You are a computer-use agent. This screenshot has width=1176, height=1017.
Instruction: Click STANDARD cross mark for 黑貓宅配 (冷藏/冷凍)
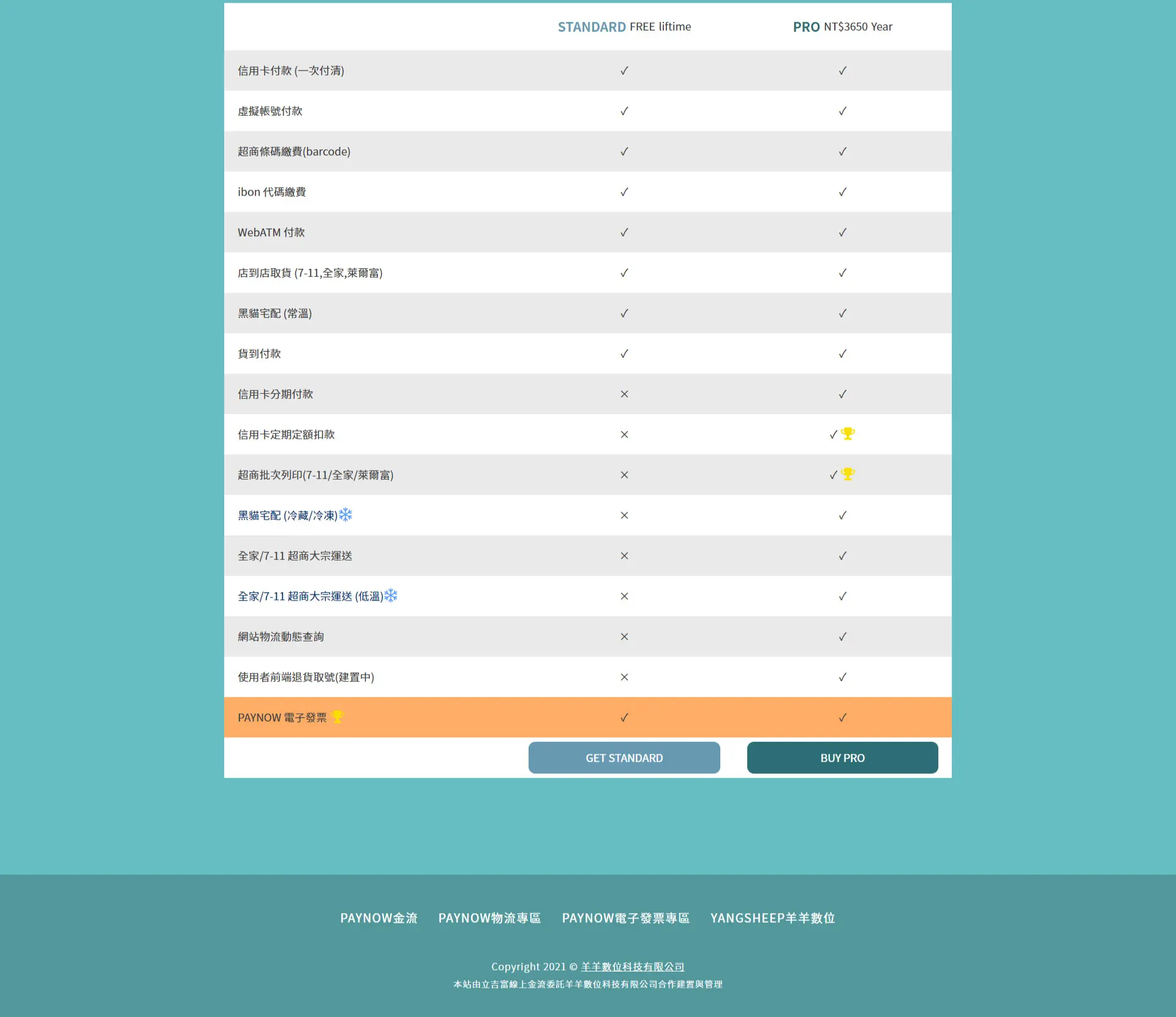624,515
